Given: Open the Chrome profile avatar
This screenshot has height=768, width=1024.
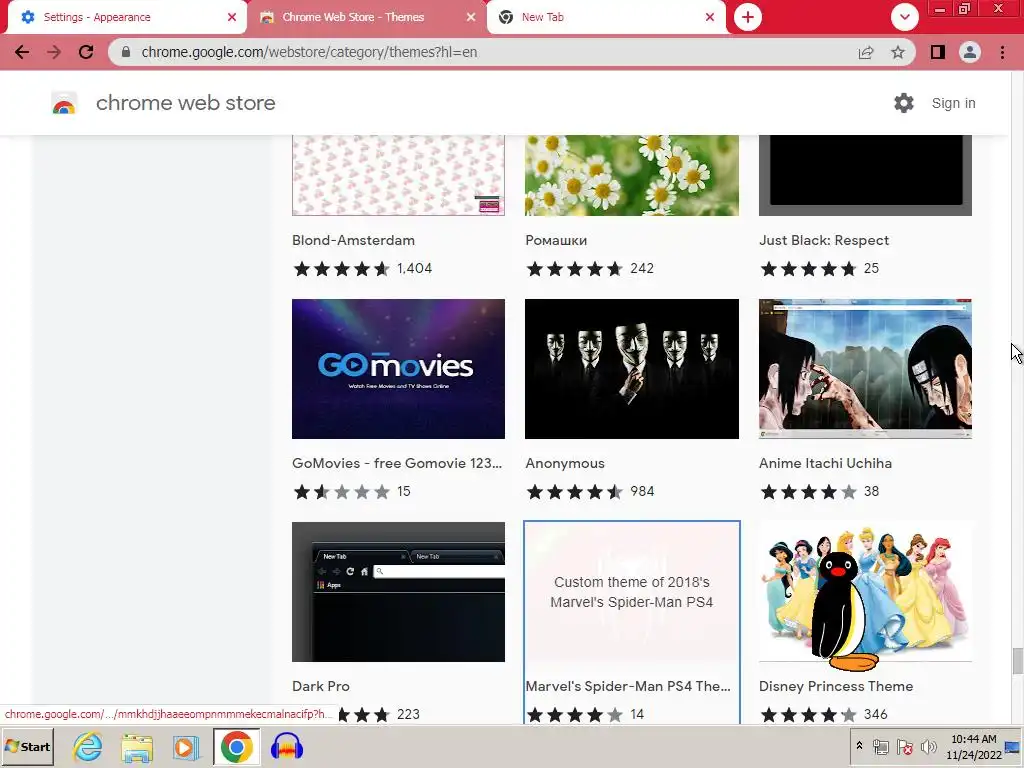Looking at the screenshot, I should [970, 52].
